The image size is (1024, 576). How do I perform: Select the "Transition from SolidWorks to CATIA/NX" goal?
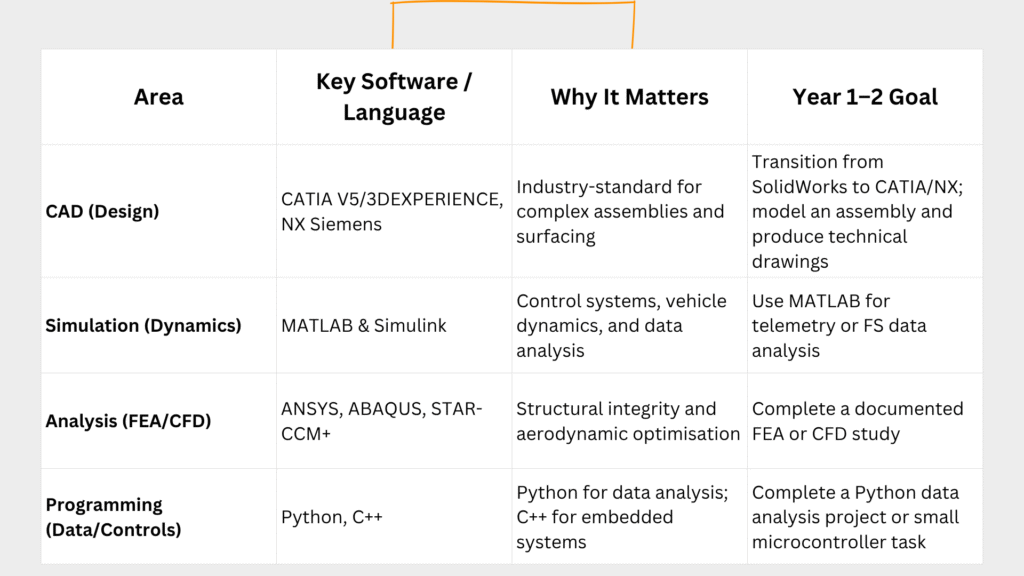(x=852, y=211)
